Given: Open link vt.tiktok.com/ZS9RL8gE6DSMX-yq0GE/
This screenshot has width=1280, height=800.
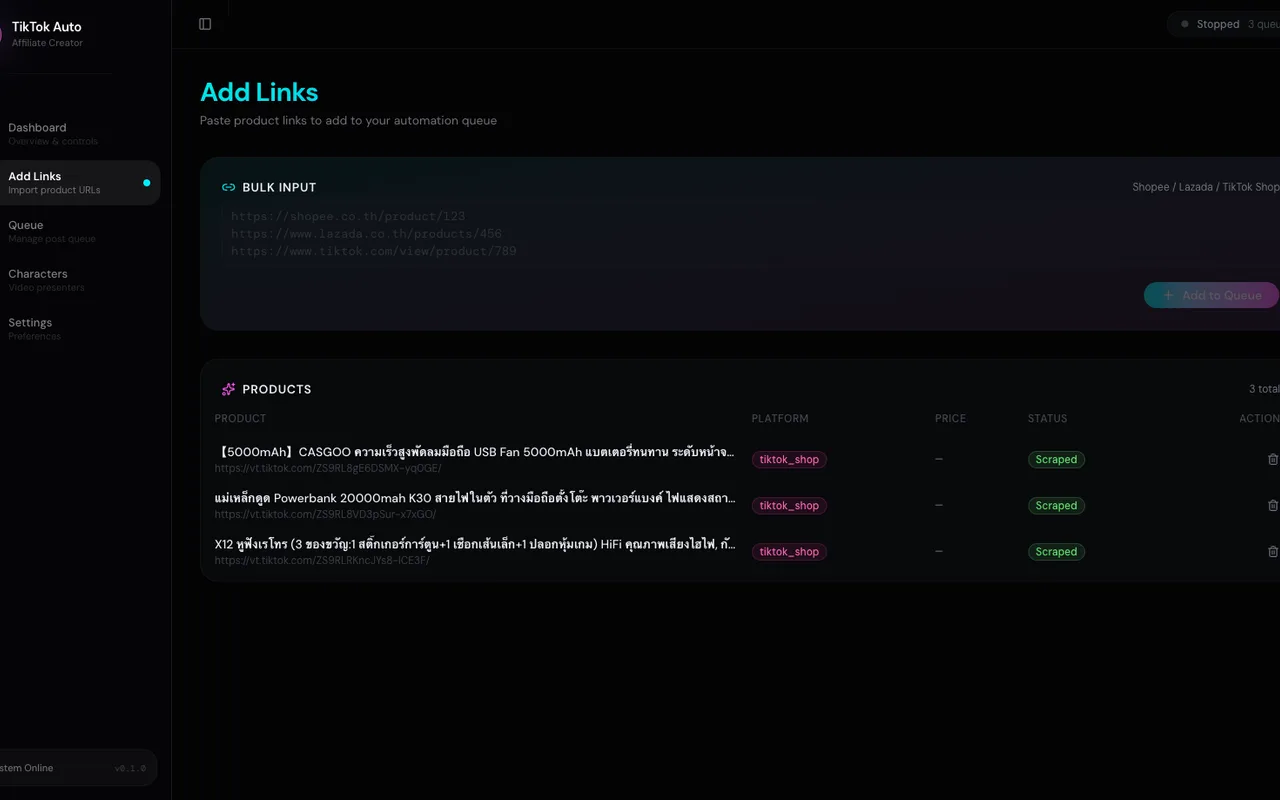Looking at the screenshot, I should point(328,468).
